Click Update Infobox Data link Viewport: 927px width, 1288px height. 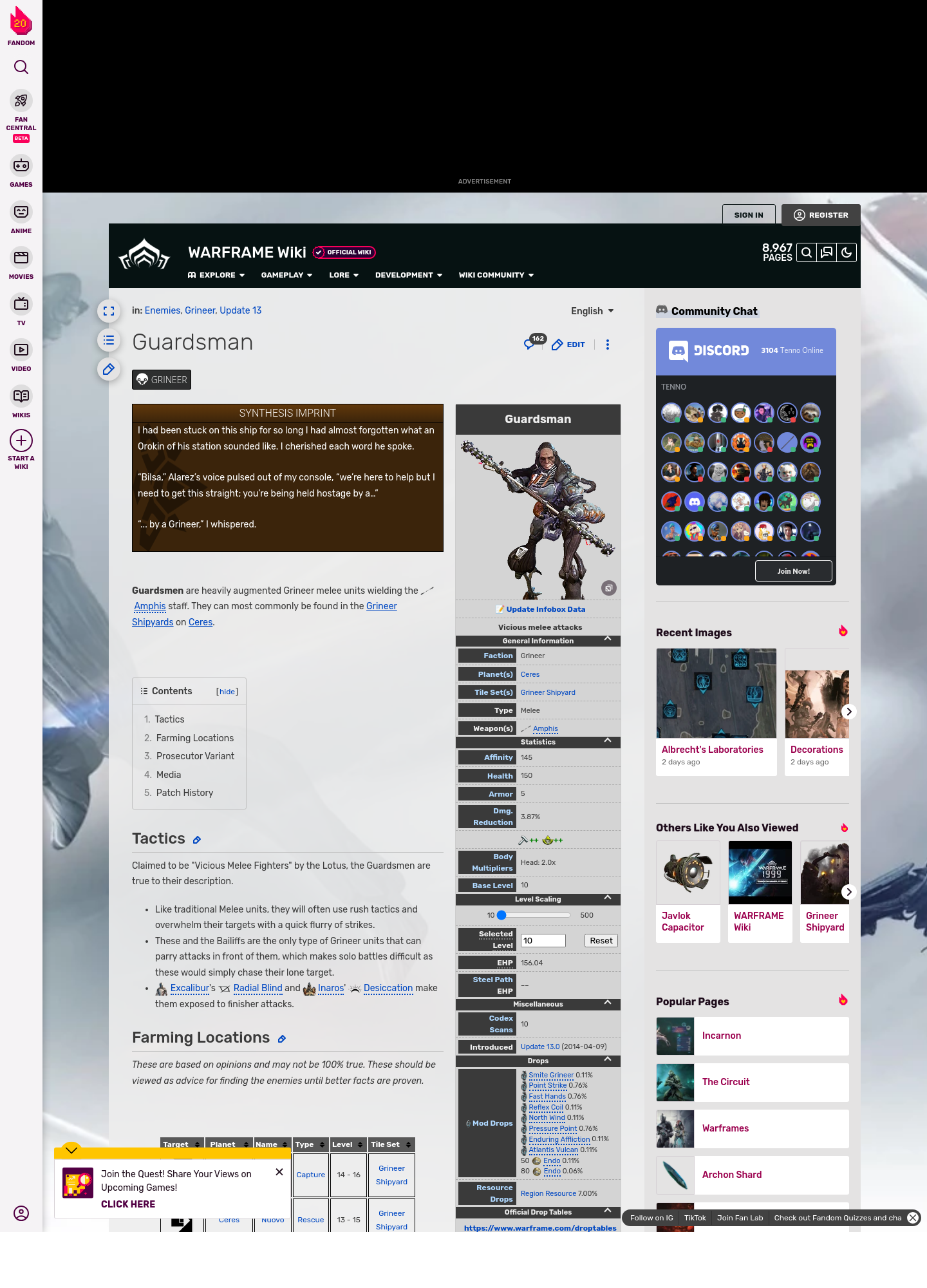[541, 609]
